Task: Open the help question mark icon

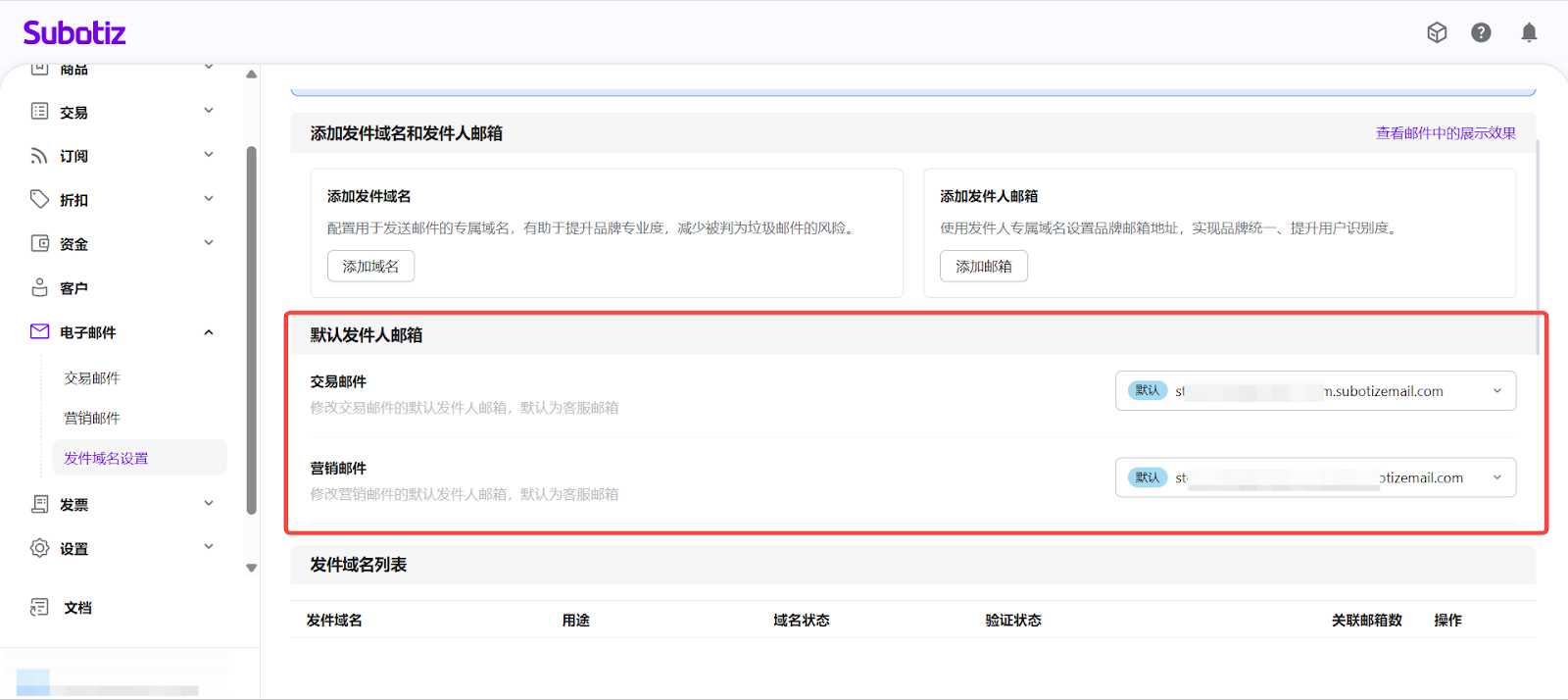Action: click(x=1481, y=33)
